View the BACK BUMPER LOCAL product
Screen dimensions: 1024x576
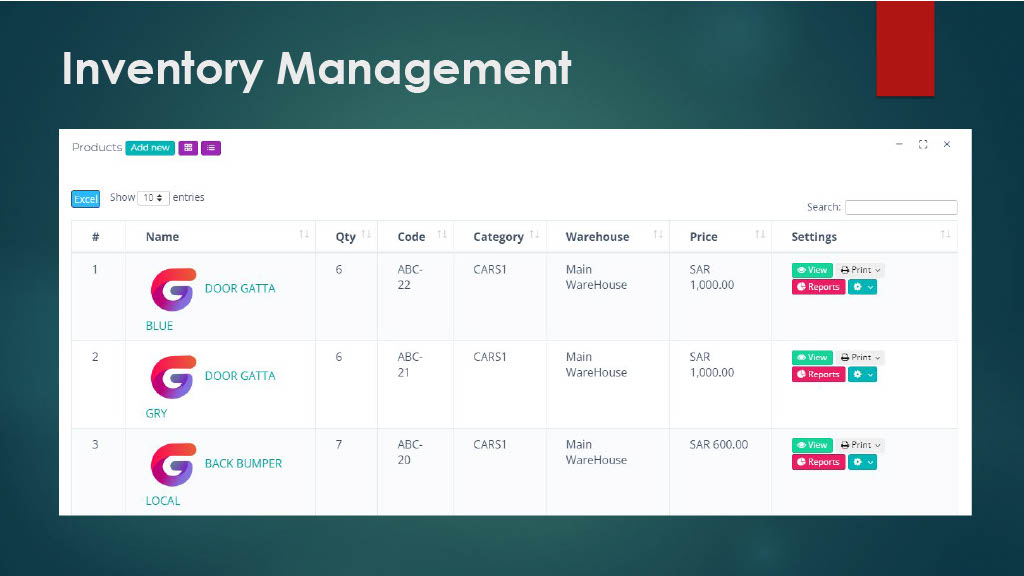tap(812, 445)
